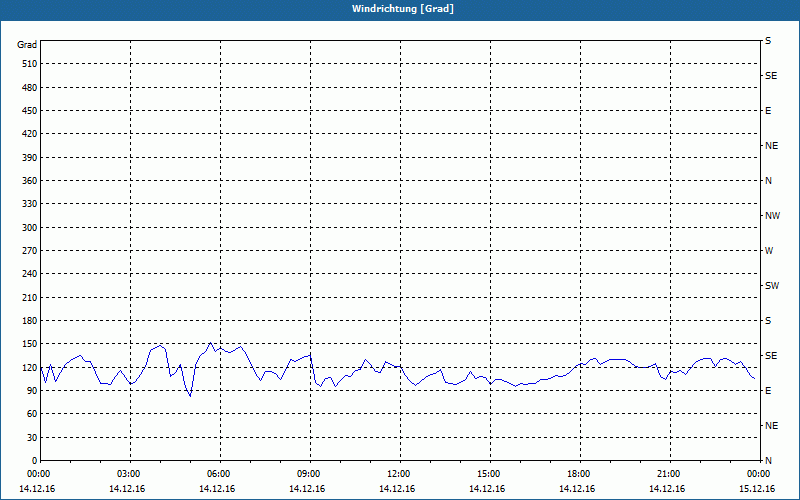
Task: Click the NW compass label
Action: pyautogui.click(x=772, y=216)
